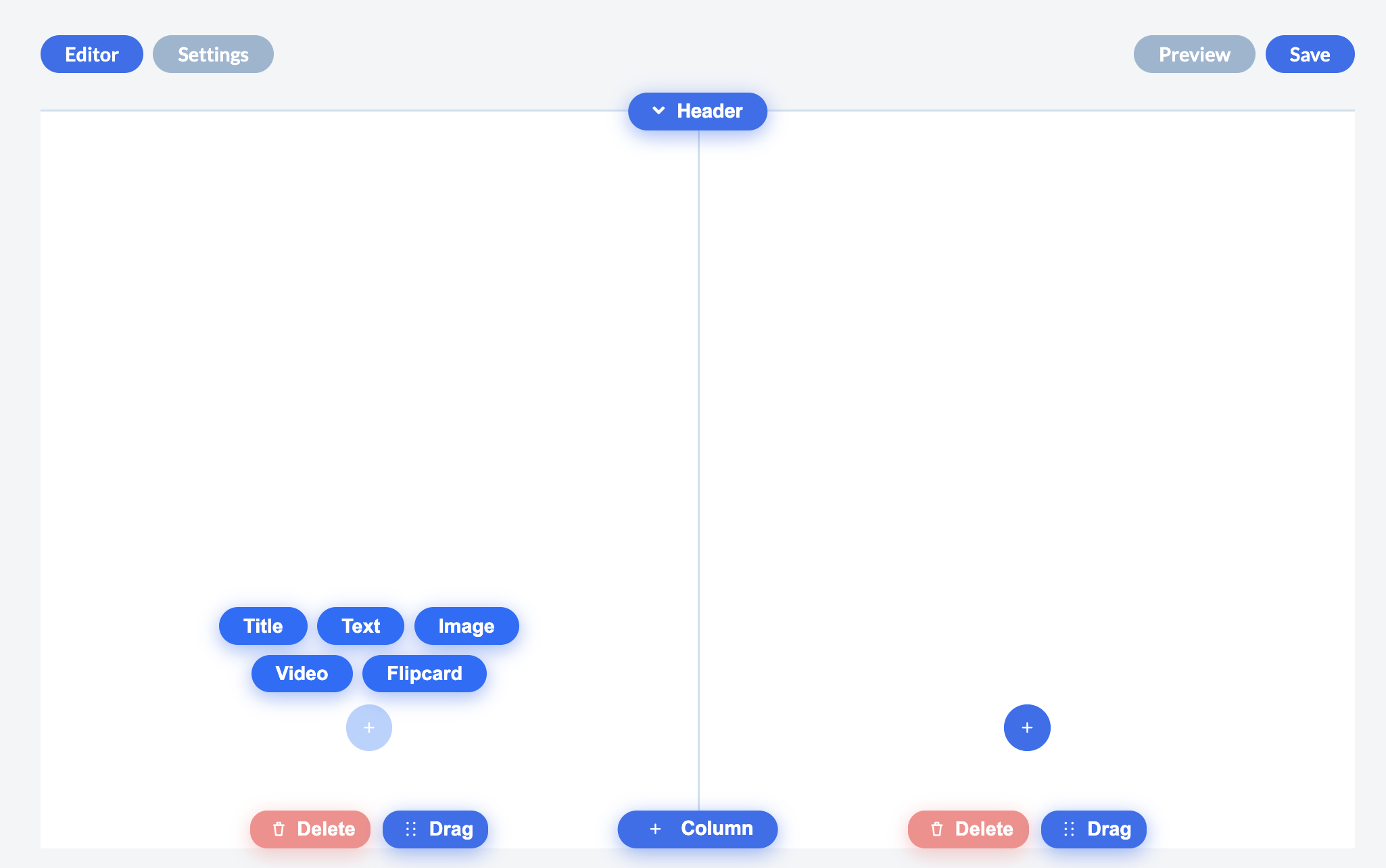Insert an Image block

tap(466, 626)
